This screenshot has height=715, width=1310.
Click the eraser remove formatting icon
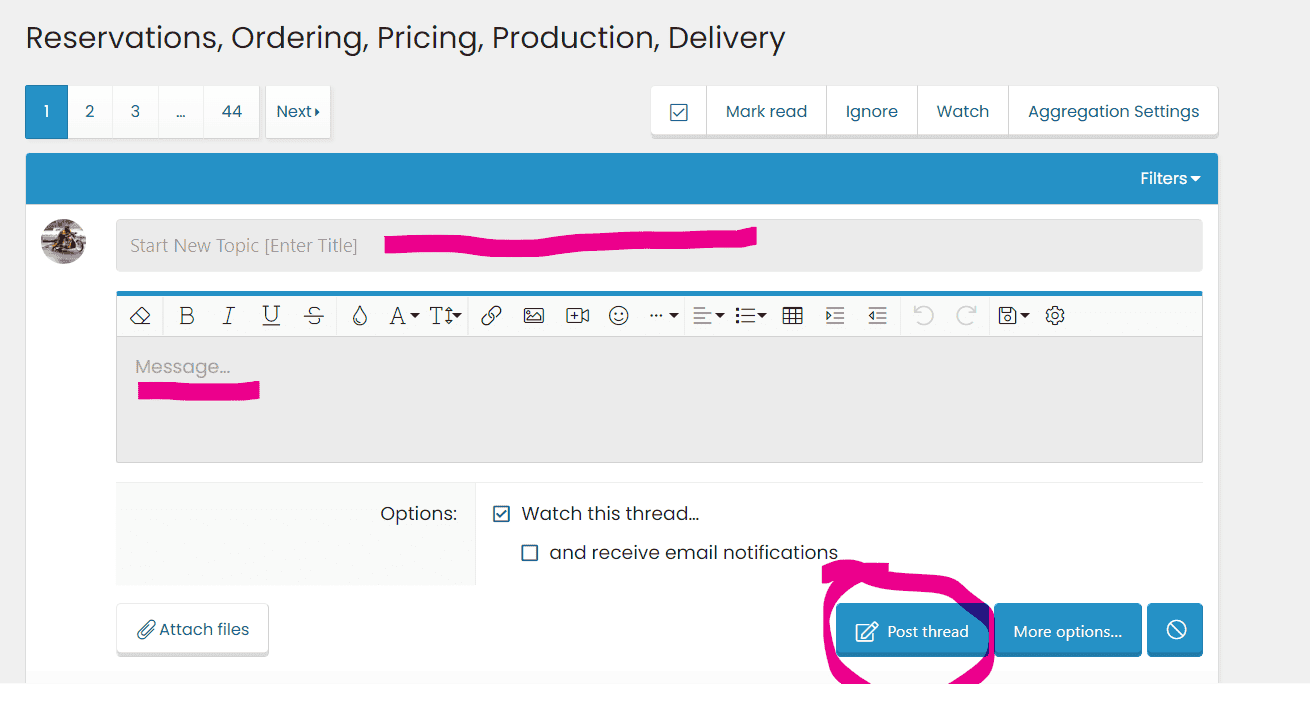[140, 316]
